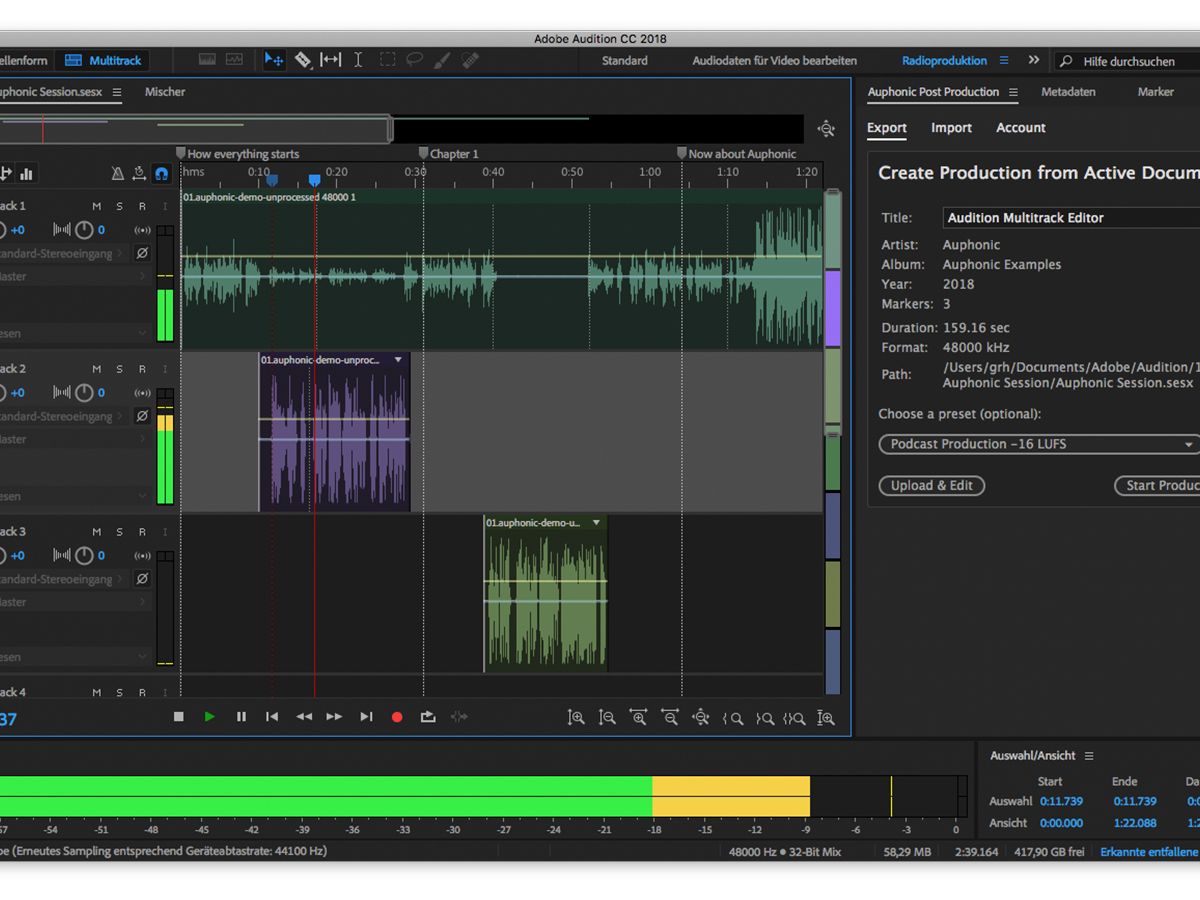
Task: Click the Stop transport button
Action: 179,717
